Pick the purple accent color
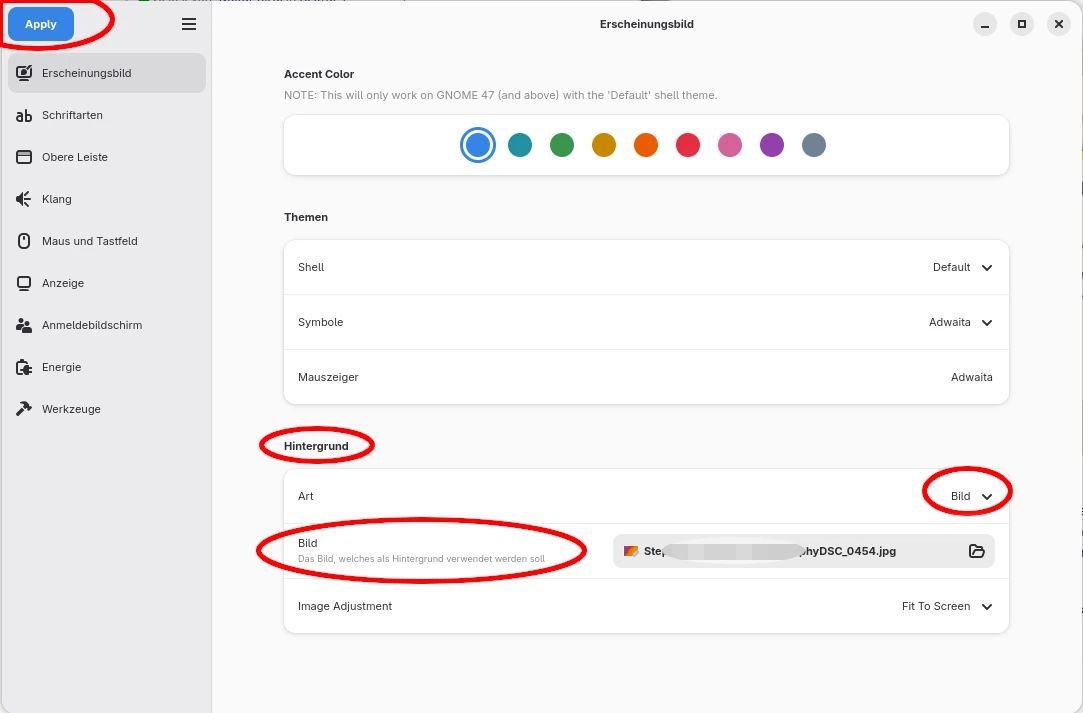The width and height of the screenshot is (1083, 713). [772, 145]
